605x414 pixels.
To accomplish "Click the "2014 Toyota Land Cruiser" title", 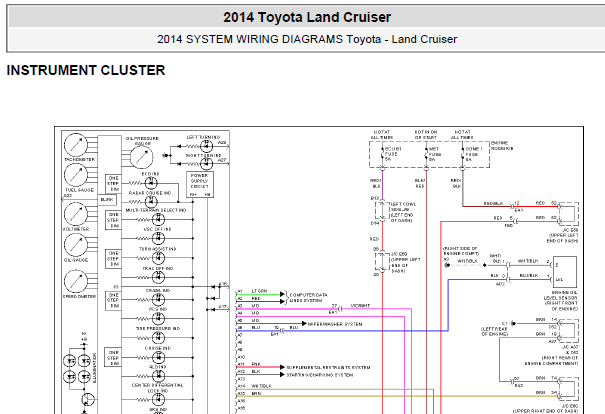I will (307, 17).
